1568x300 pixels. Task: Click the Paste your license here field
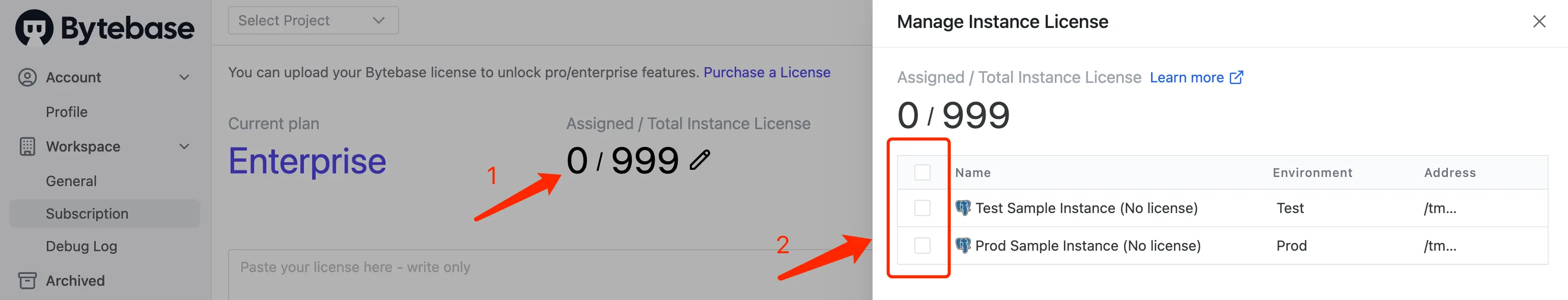(x=550, y=275)
